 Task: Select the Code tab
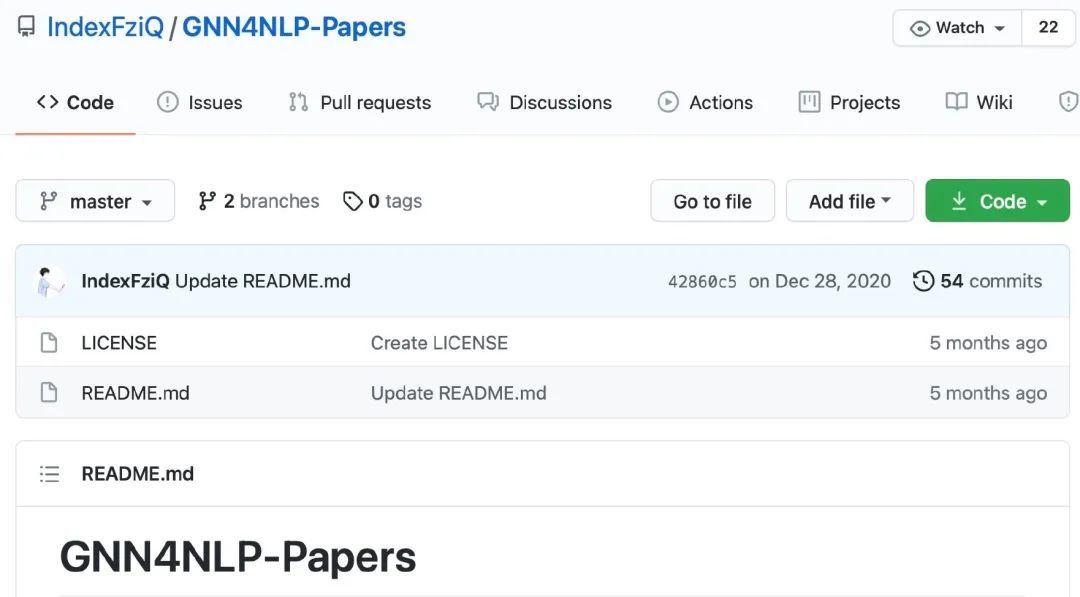(75, 103)
